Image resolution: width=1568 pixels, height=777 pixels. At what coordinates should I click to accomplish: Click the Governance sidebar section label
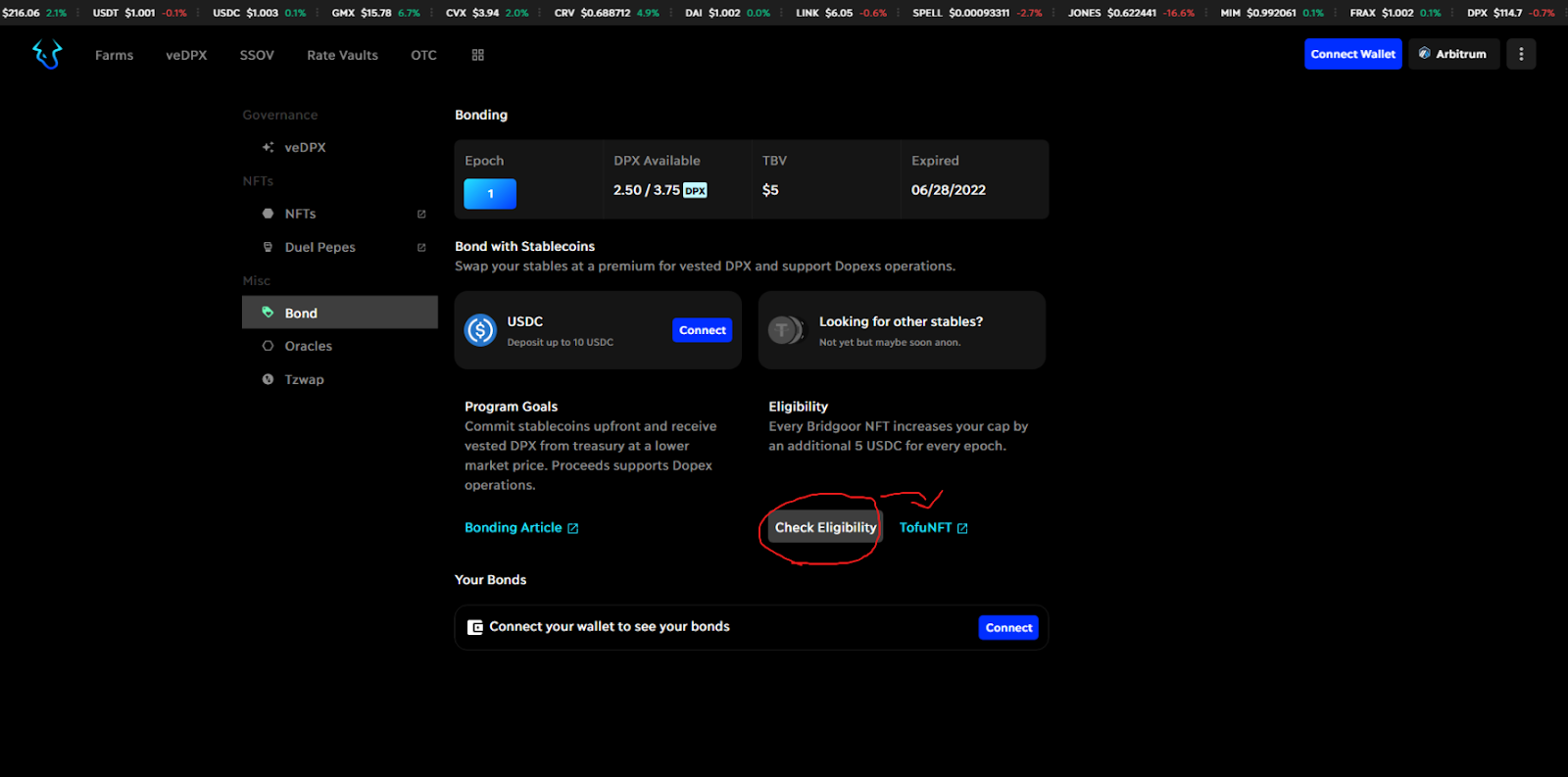pyautogui.click(x=280, y=115)
